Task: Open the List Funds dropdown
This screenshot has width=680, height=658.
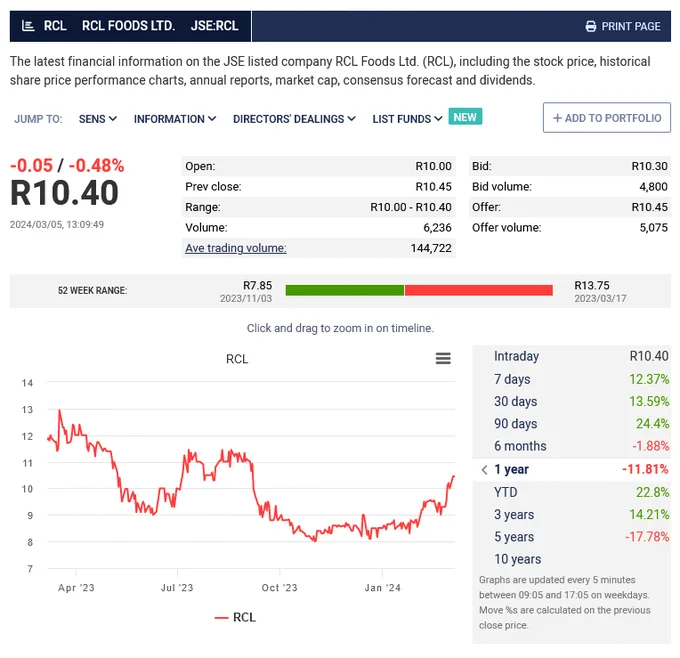Action: click(407, 119)
